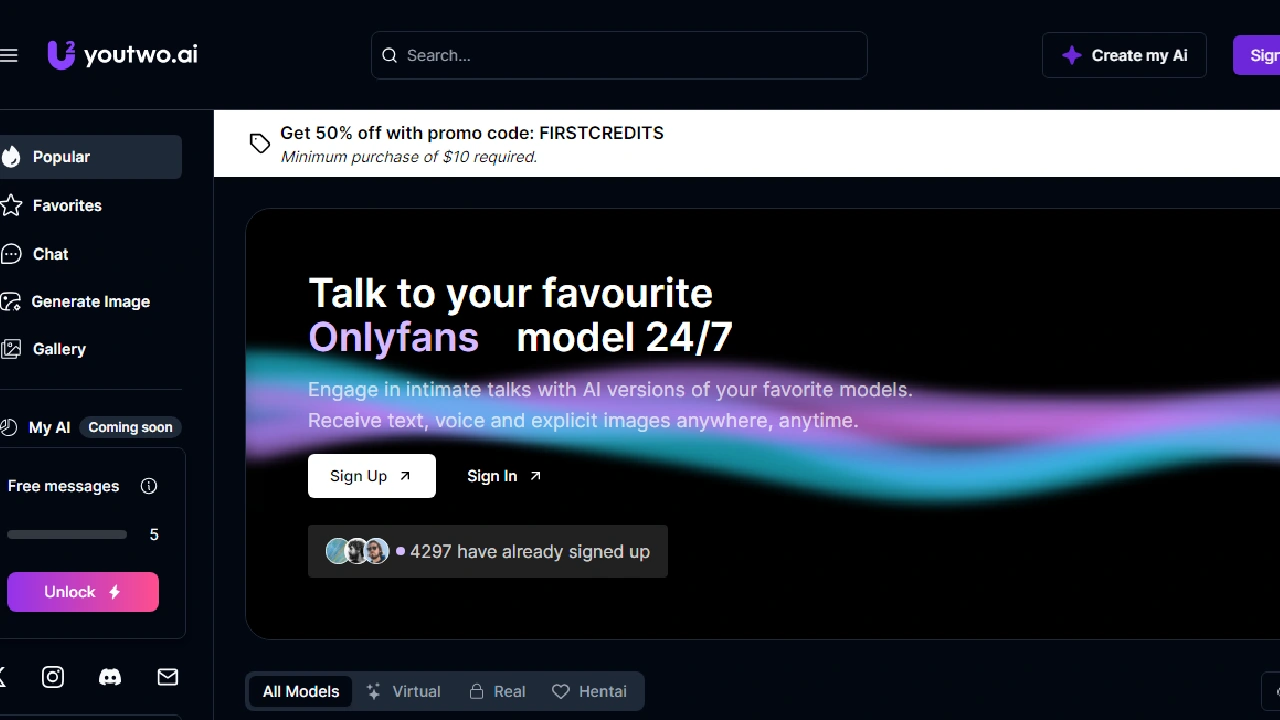Select the Hentai filter tab
1280x720 pixels.
pos(589,691)
